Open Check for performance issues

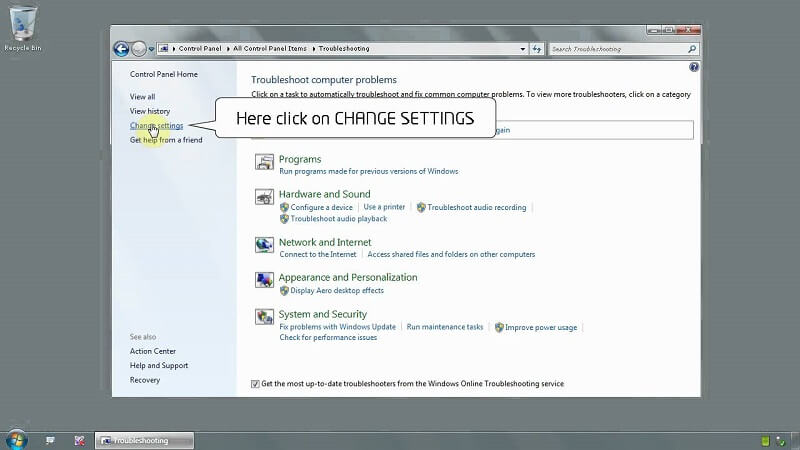click(x=328, y=338)
